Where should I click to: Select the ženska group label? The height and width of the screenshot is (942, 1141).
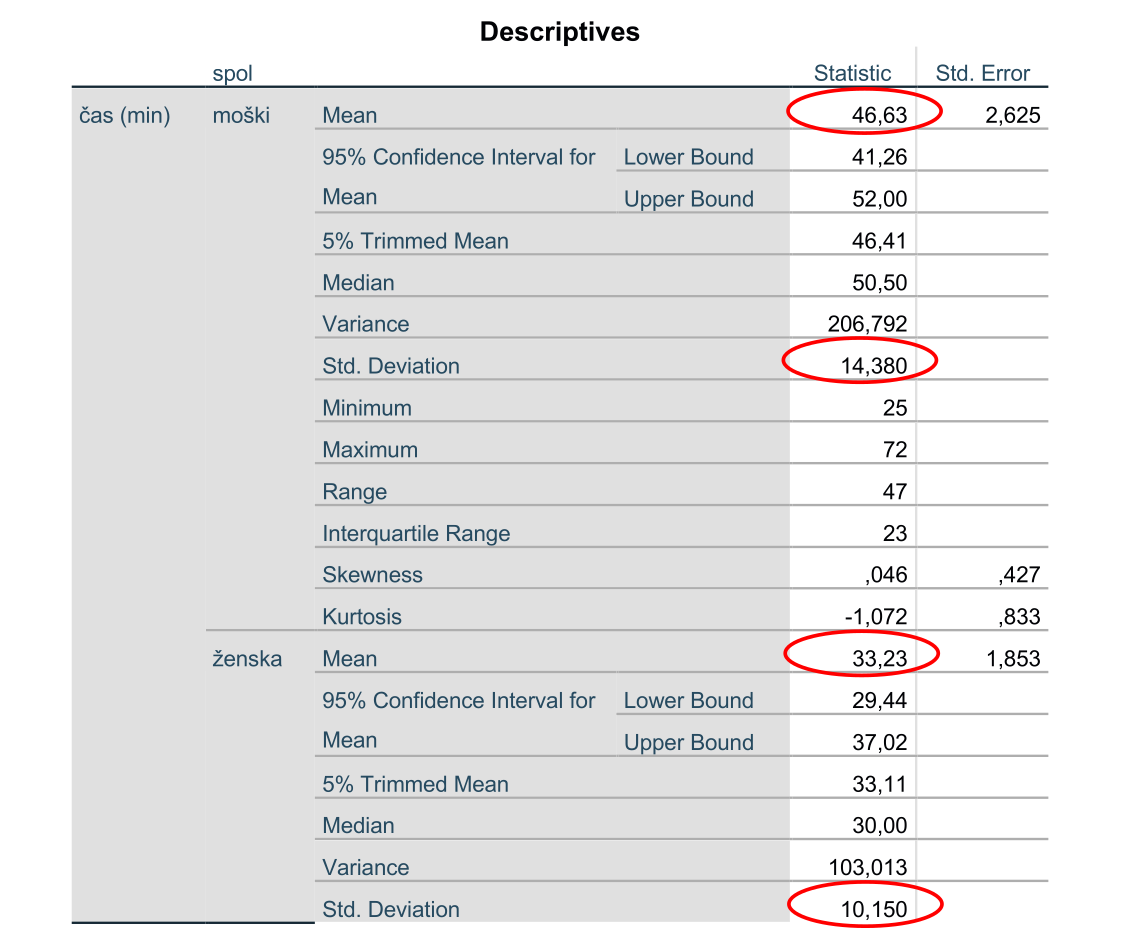(247, 658)
